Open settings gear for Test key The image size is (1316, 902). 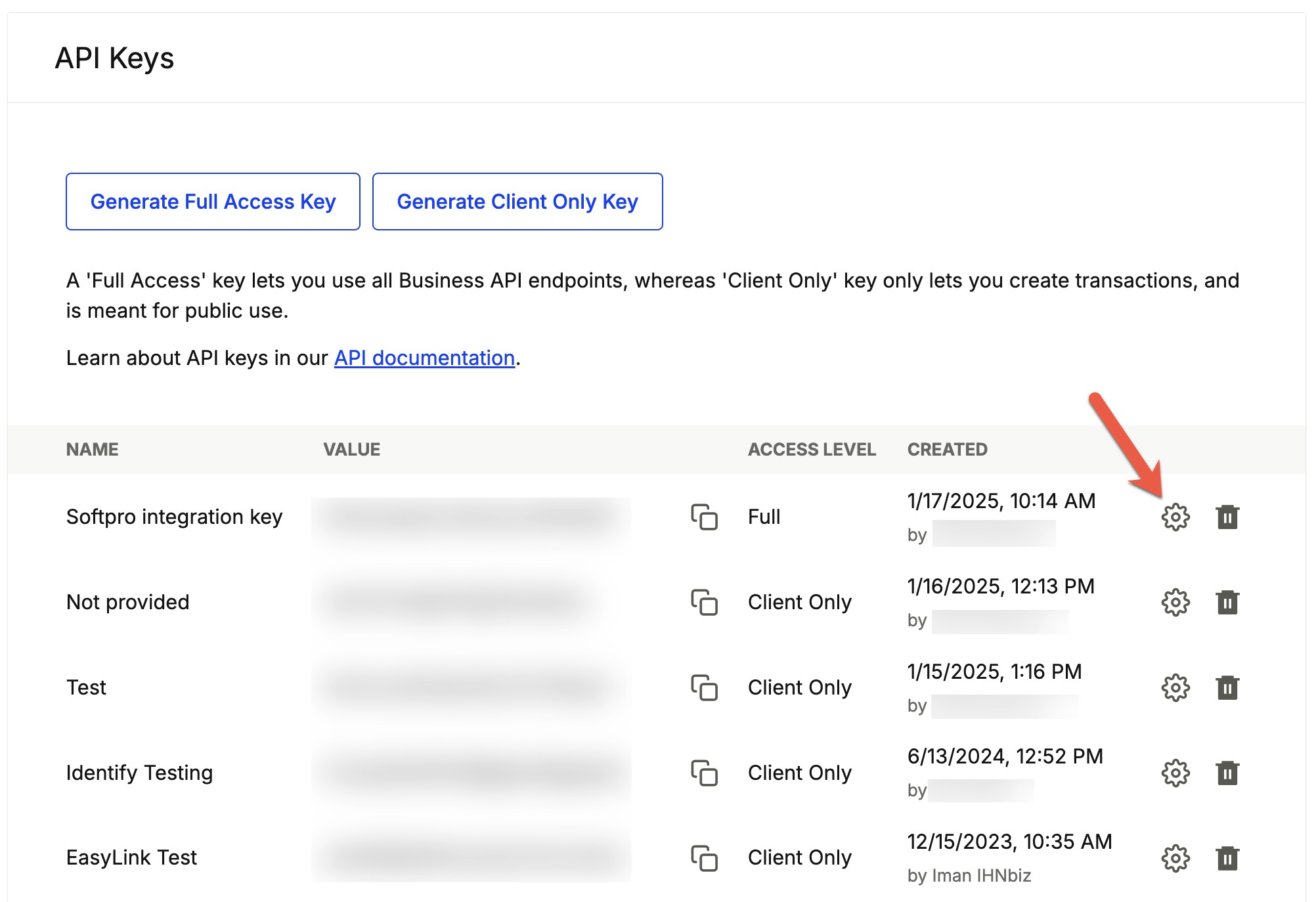pos(1175,687)
